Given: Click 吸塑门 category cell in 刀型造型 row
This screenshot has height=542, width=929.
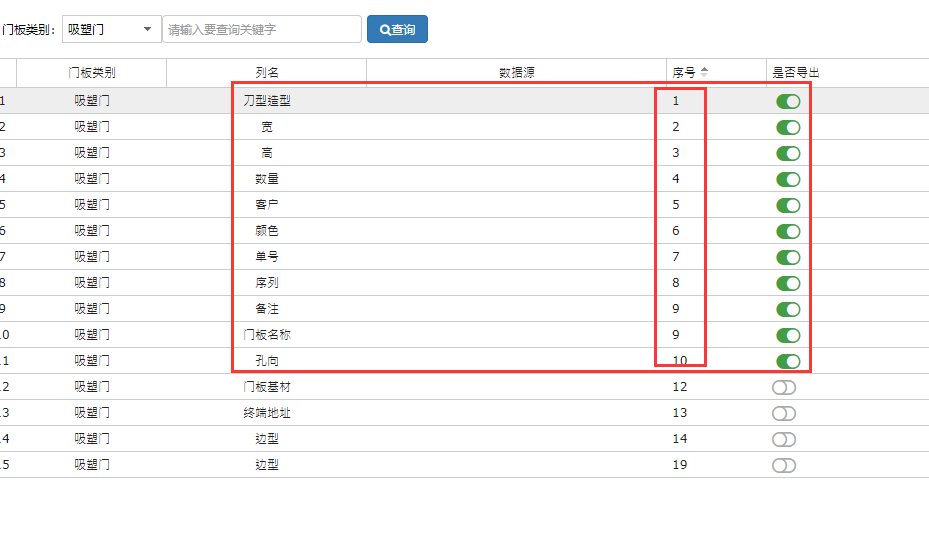Looking at the screenshot, I should [92, 101].
